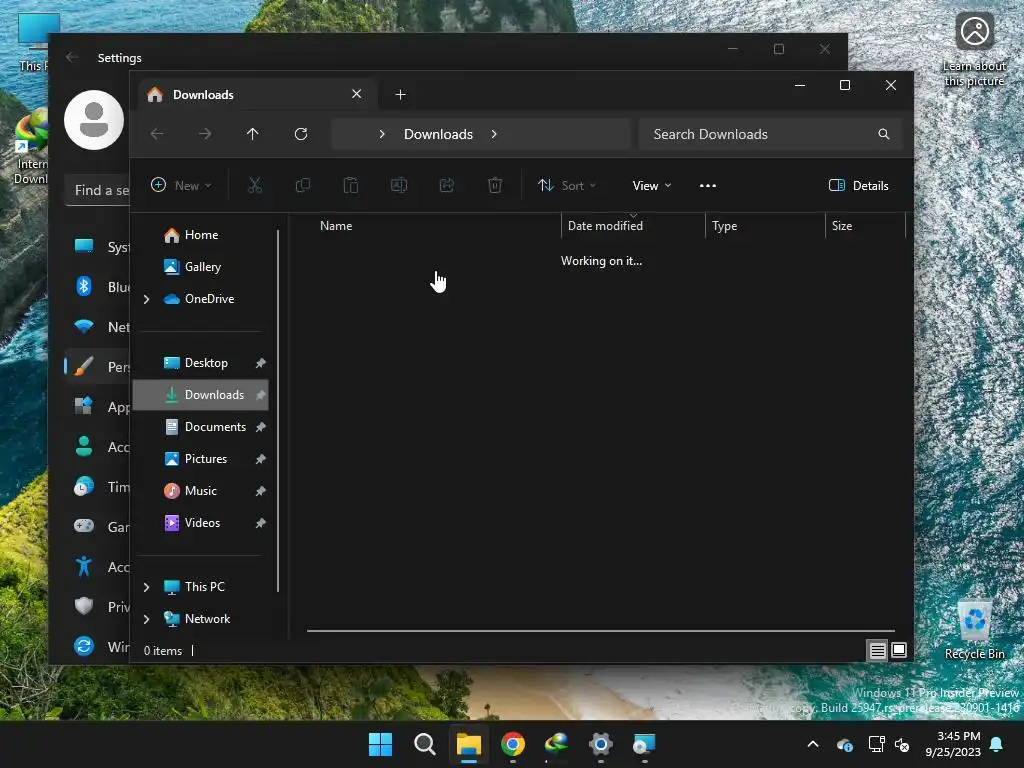The image size is (1024, 768).
Task: Switch to large thumbnails view icon in status bar
Action: click(x=899, y=650)
